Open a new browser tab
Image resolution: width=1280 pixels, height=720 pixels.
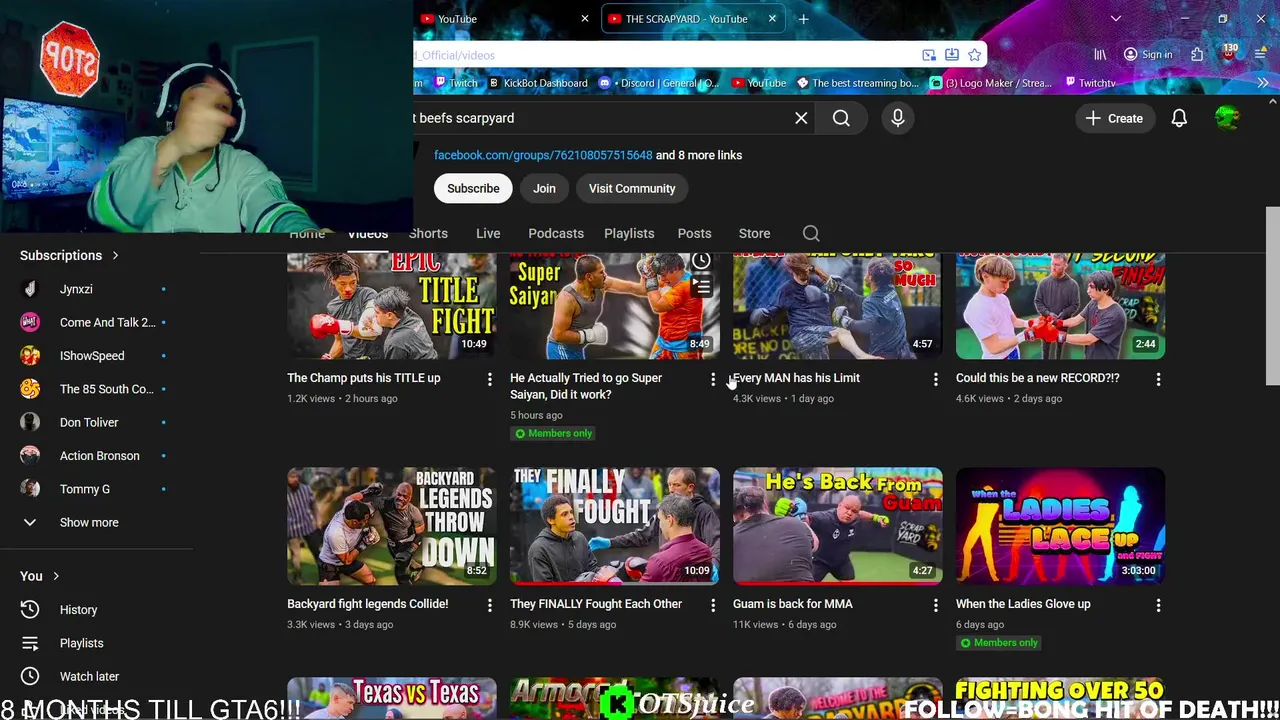803,18
